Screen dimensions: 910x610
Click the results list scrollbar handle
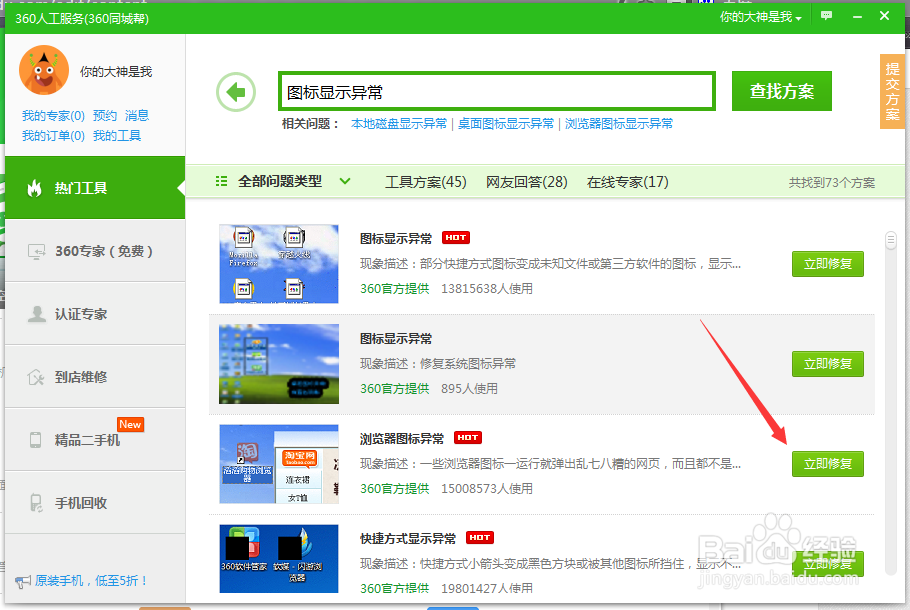(890, 240)
